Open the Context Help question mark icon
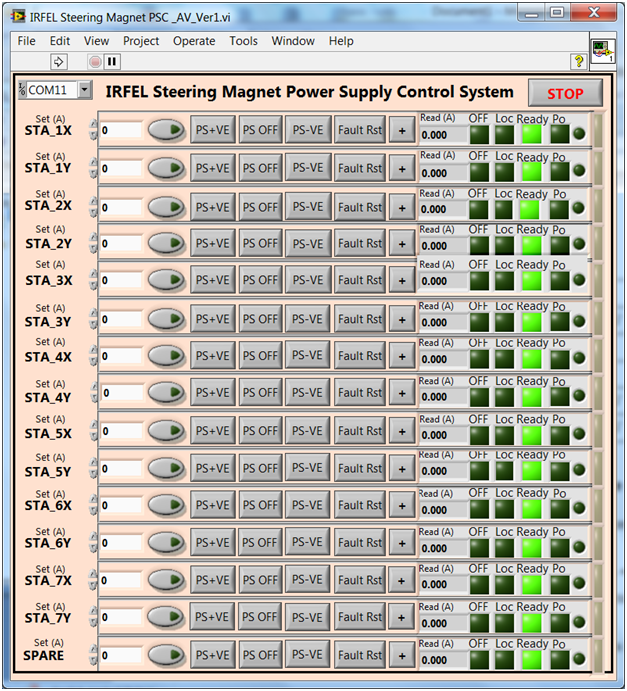 [x=579, y=61]
